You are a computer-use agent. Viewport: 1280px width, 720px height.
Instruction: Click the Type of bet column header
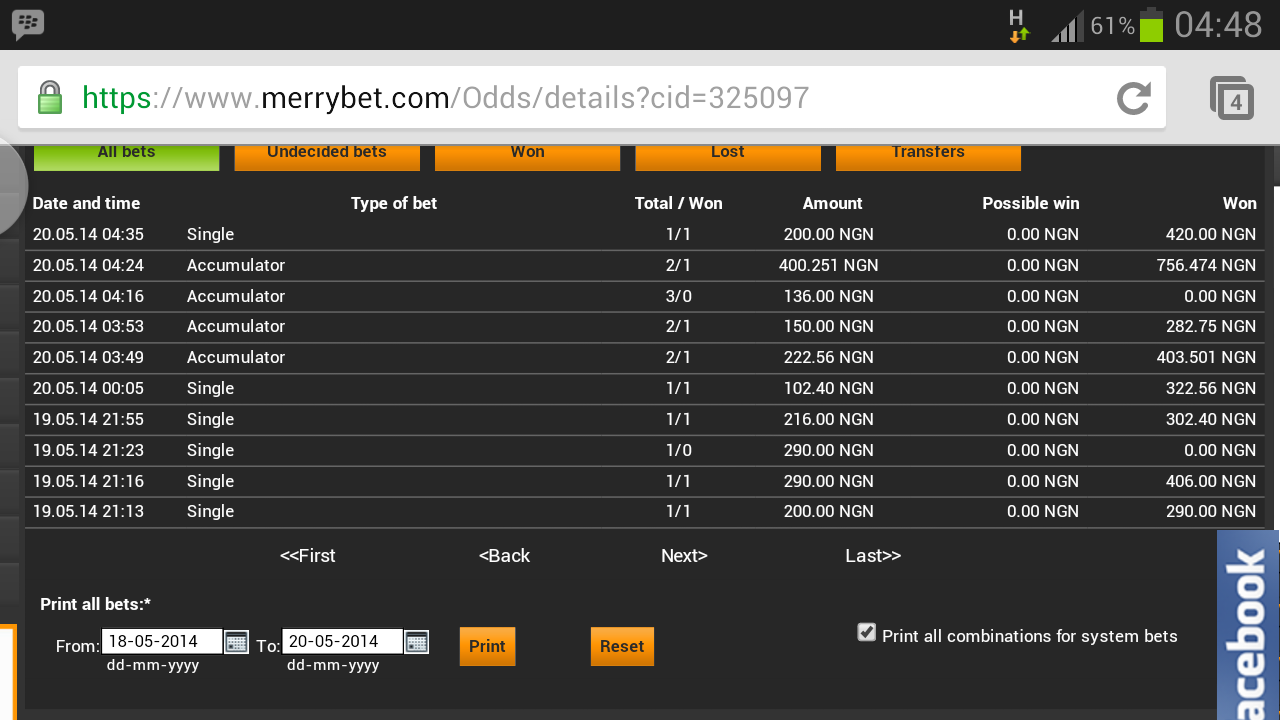coord(394,203)
